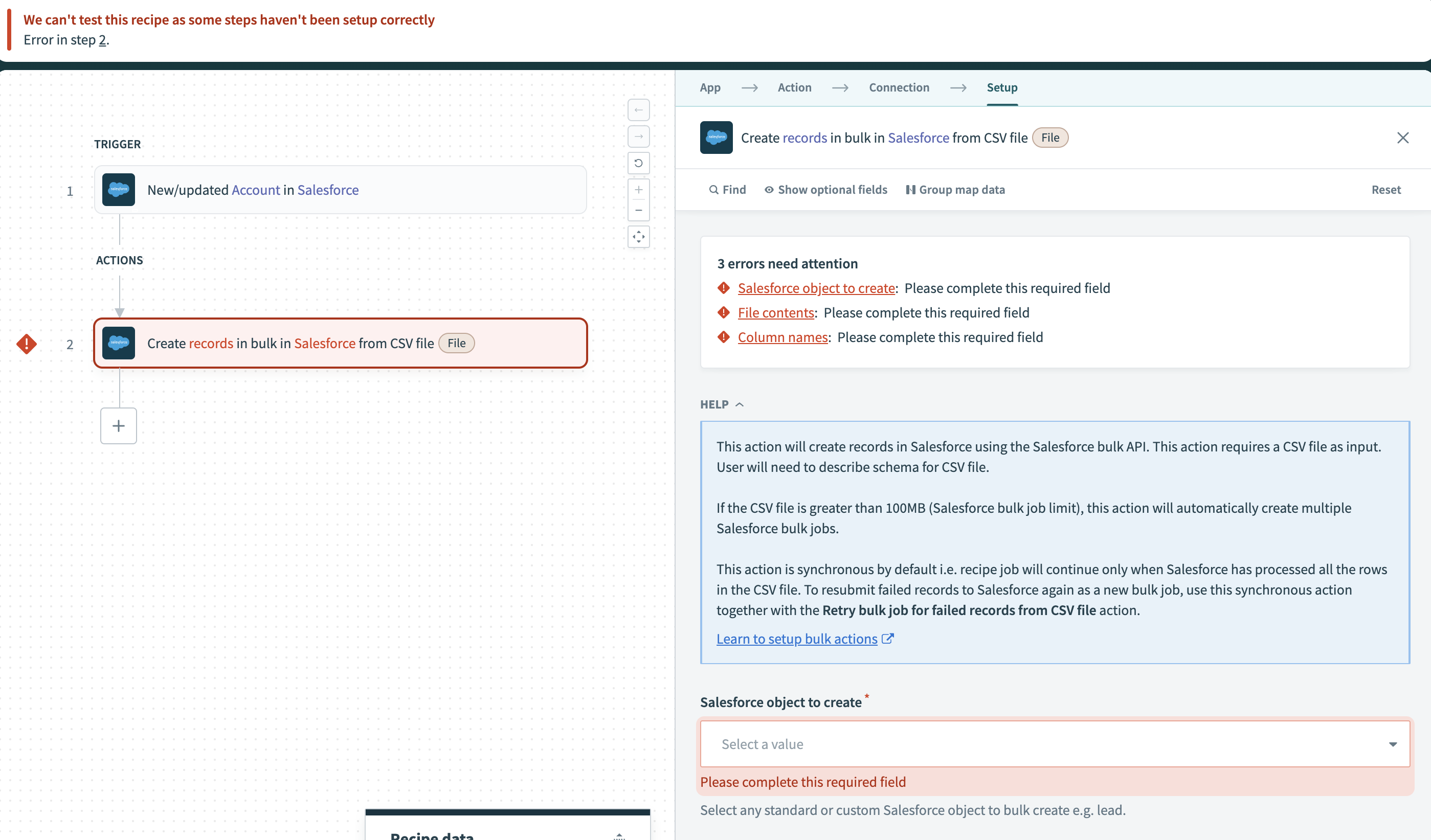Click first error diamond icon in errors list

[724, 288]
